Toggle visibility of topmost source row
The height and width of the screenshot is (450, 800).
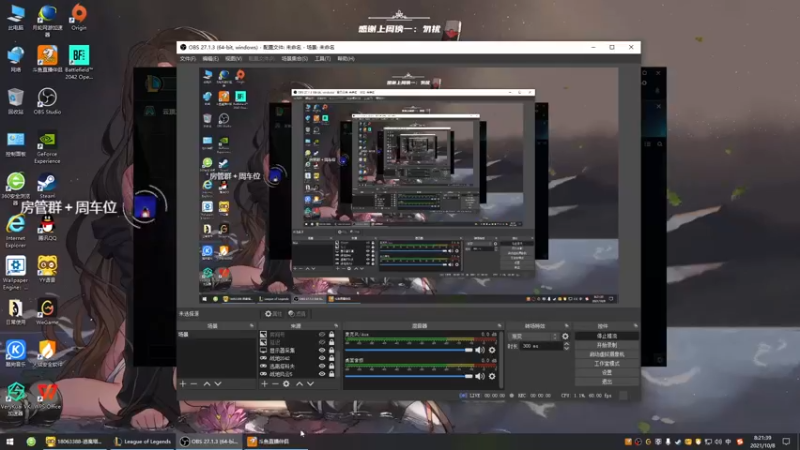322,335
